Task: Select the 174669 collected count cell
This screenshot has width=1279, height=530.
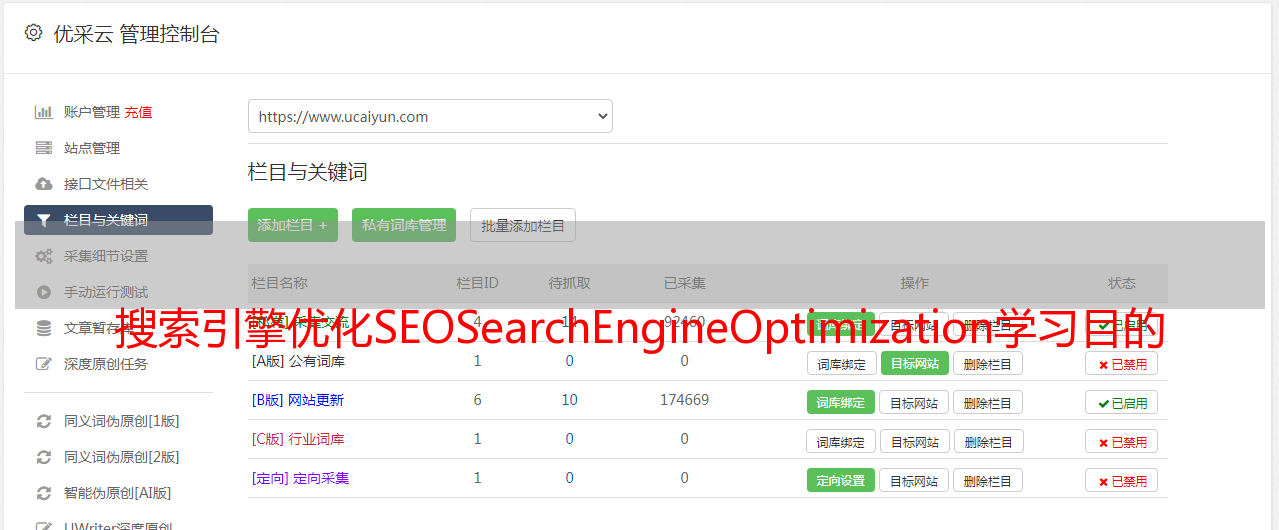Action: pyautogui.click(x=685, y=400)
